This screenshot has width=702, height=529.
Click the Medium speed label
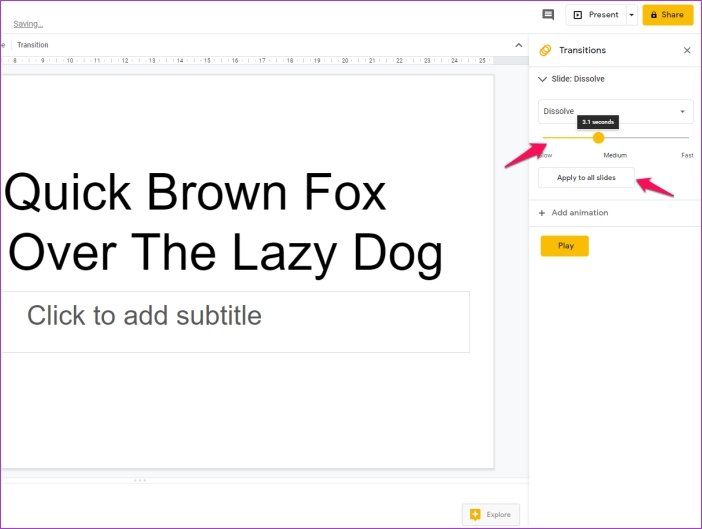[615, 155]
